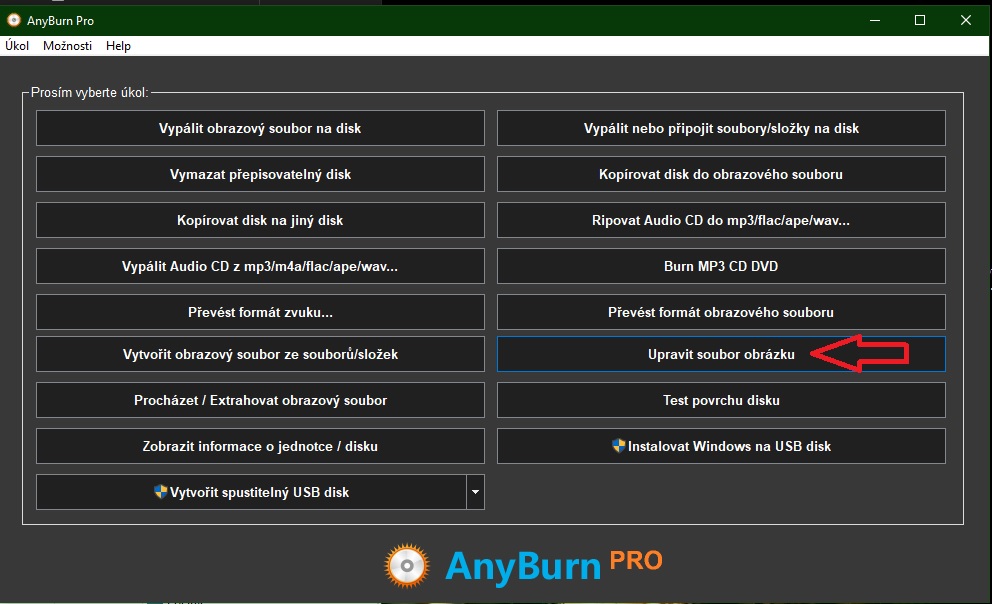Screen dimensions: 992x604
Task: Open the Help menu
Action: click(x=118, y=46)
